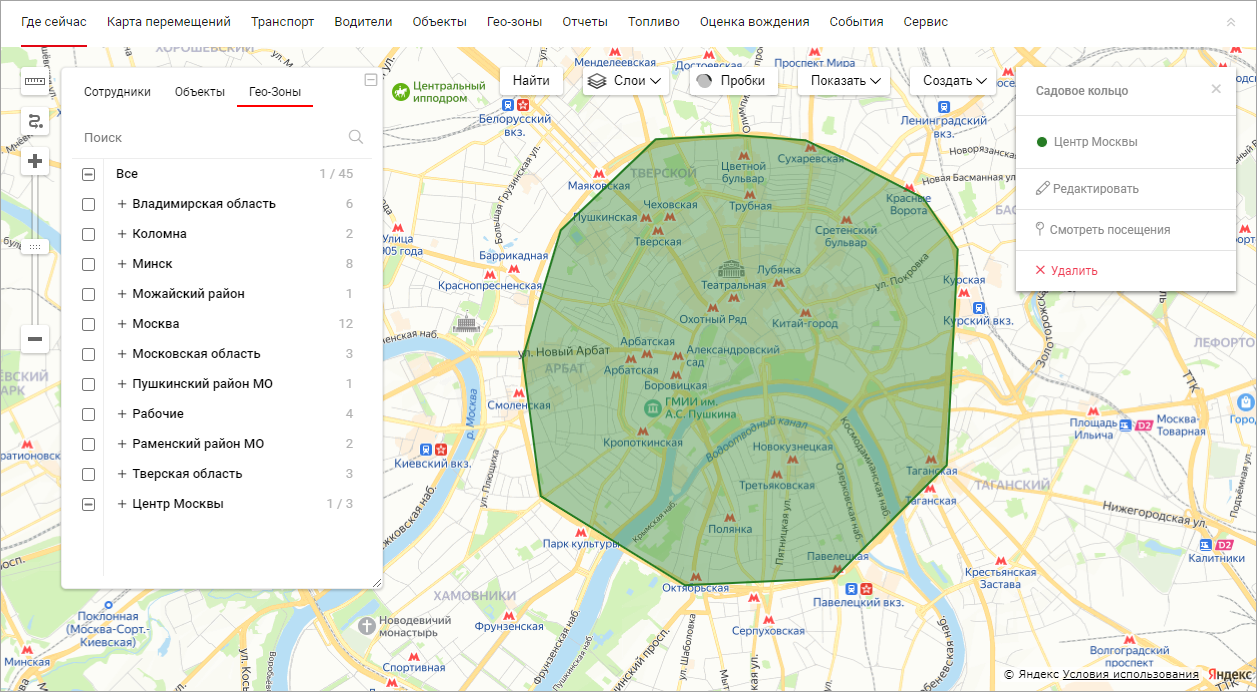Click the zoom slider handle
Viewport: 1257px width, 692px height.
coord(35,246)
